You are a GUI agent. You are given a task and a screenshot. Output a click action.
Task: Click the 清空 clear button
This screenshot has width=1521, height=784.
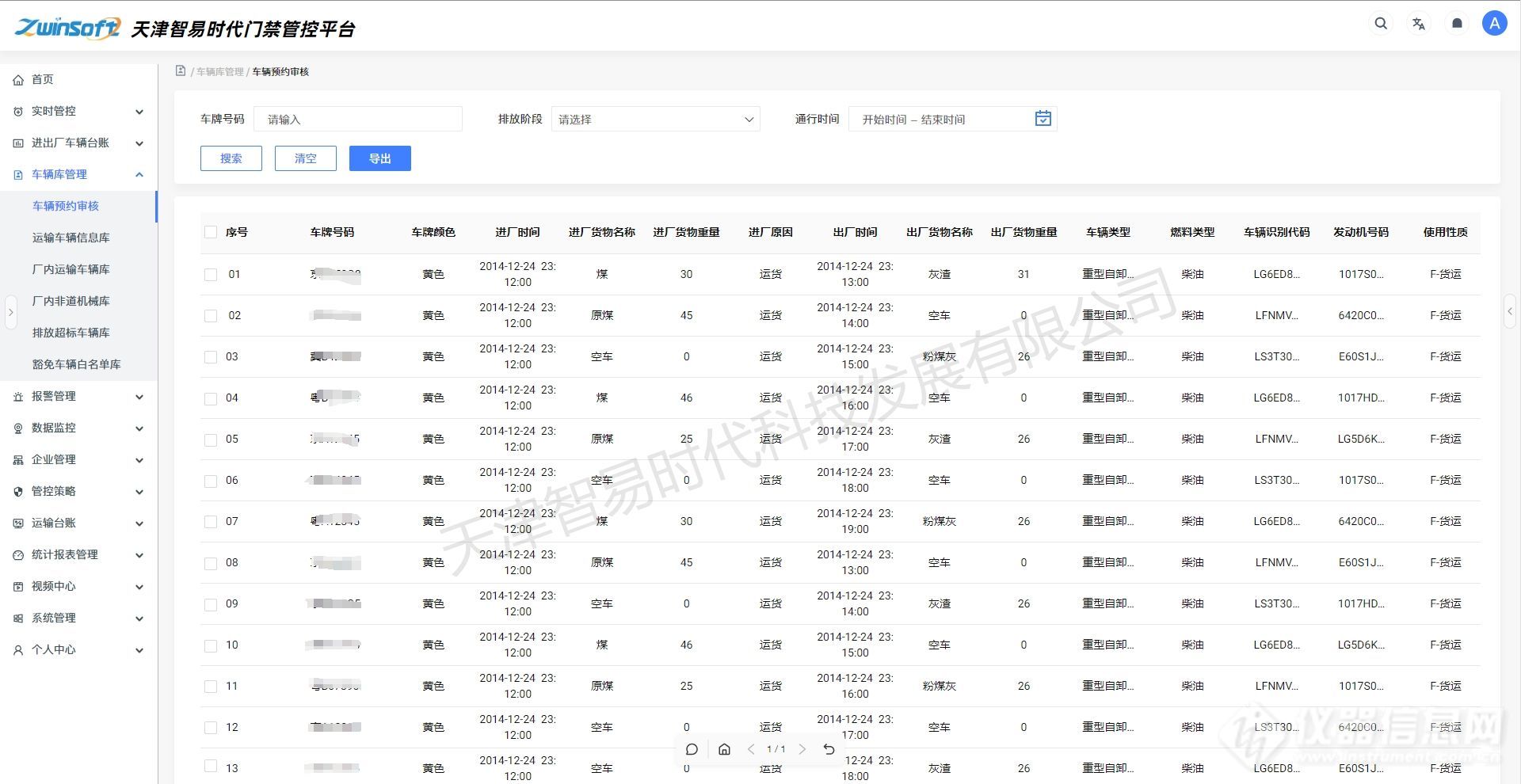pos(306,158)
